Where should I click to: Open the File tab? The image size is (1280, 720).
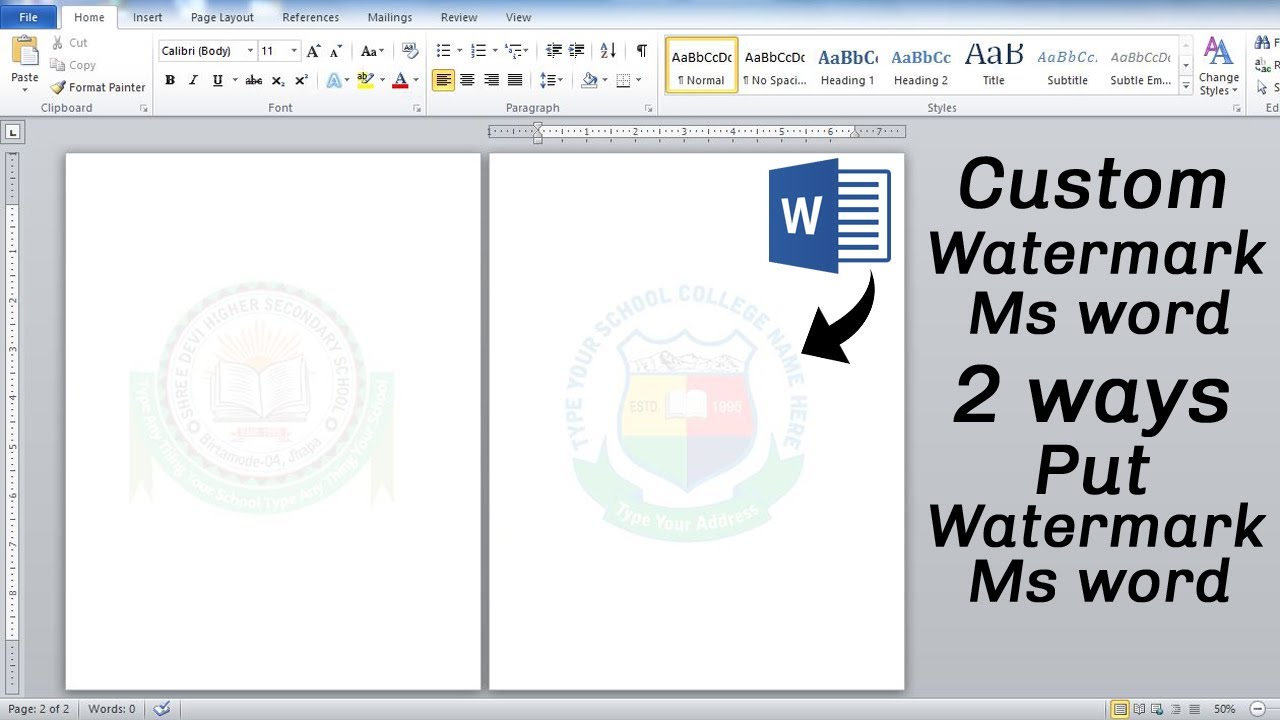[29, 17]
